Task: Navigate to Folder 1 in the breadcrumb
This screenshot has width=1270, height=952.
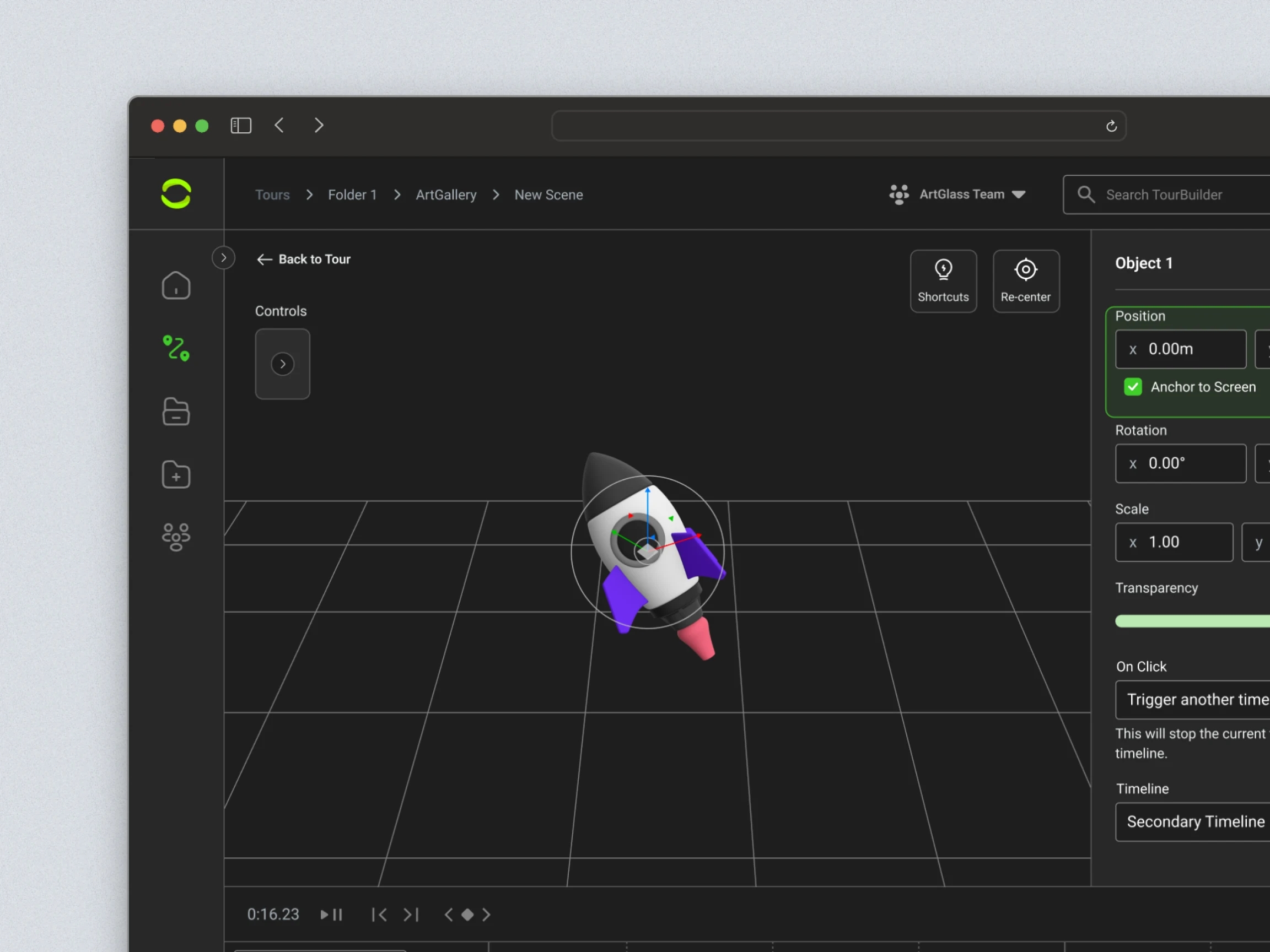Action: click(x=352, y=195)
